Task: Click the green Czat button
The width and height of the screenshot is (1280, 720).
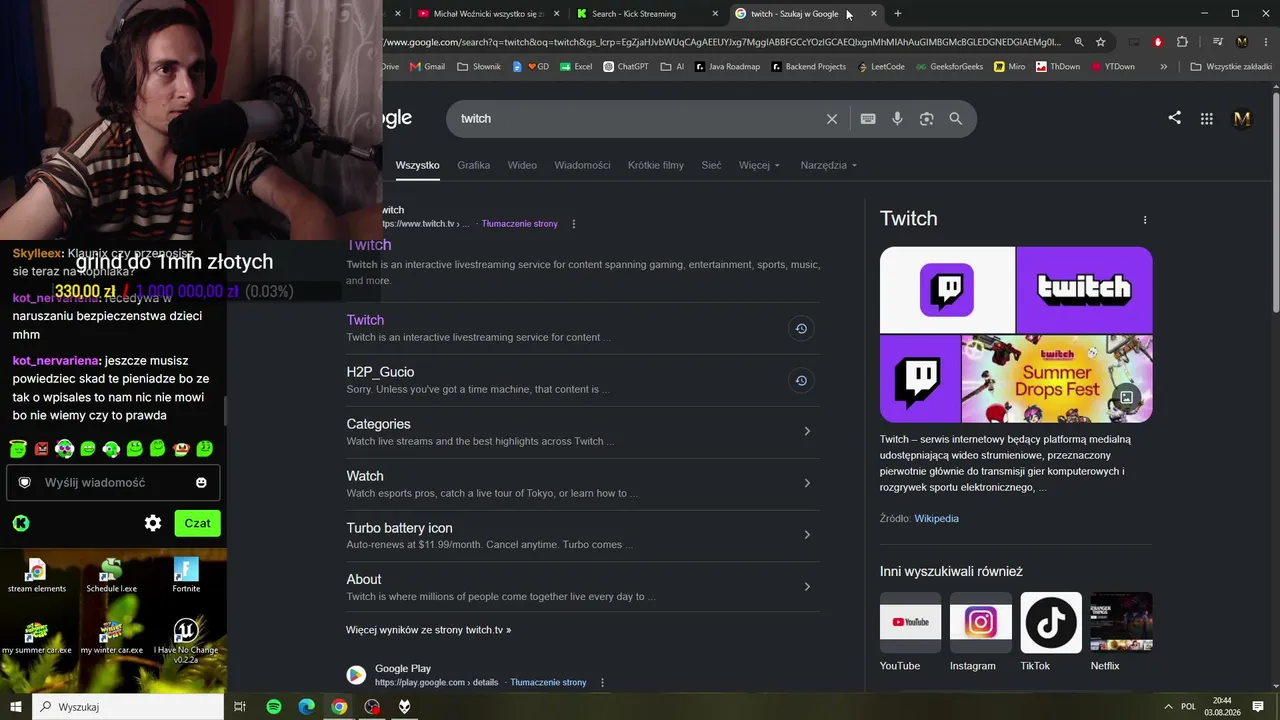Action: click(x=197, y=523)
